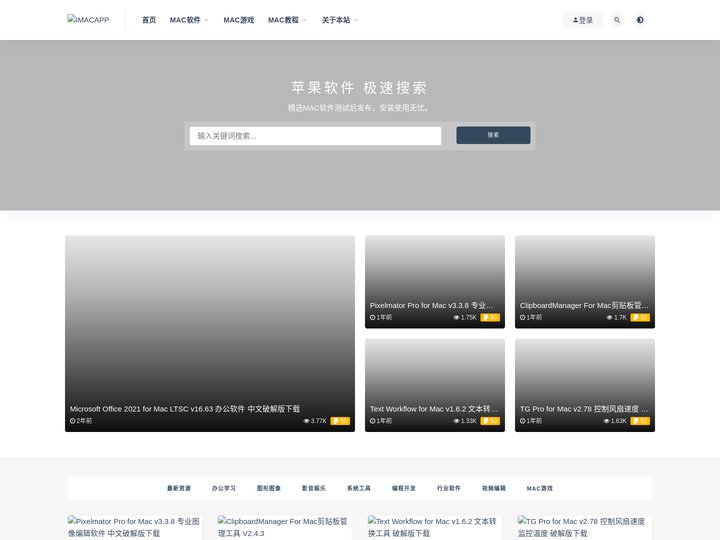Select the 办公学习 category tab
This screenshot has height=540, width=720.
point(224,488)
